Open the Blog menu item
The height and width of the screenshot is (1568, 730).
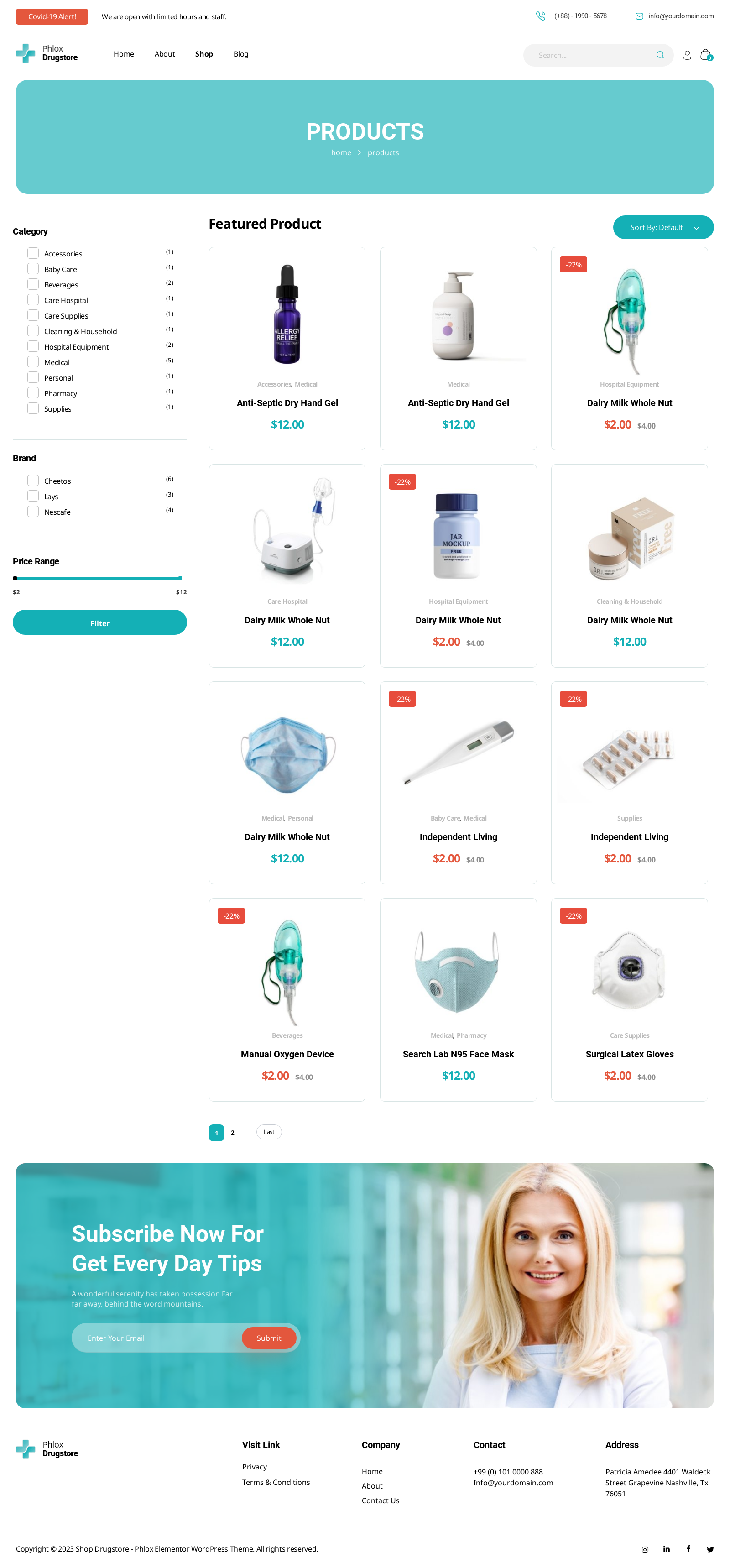click(x=241, y=53)
